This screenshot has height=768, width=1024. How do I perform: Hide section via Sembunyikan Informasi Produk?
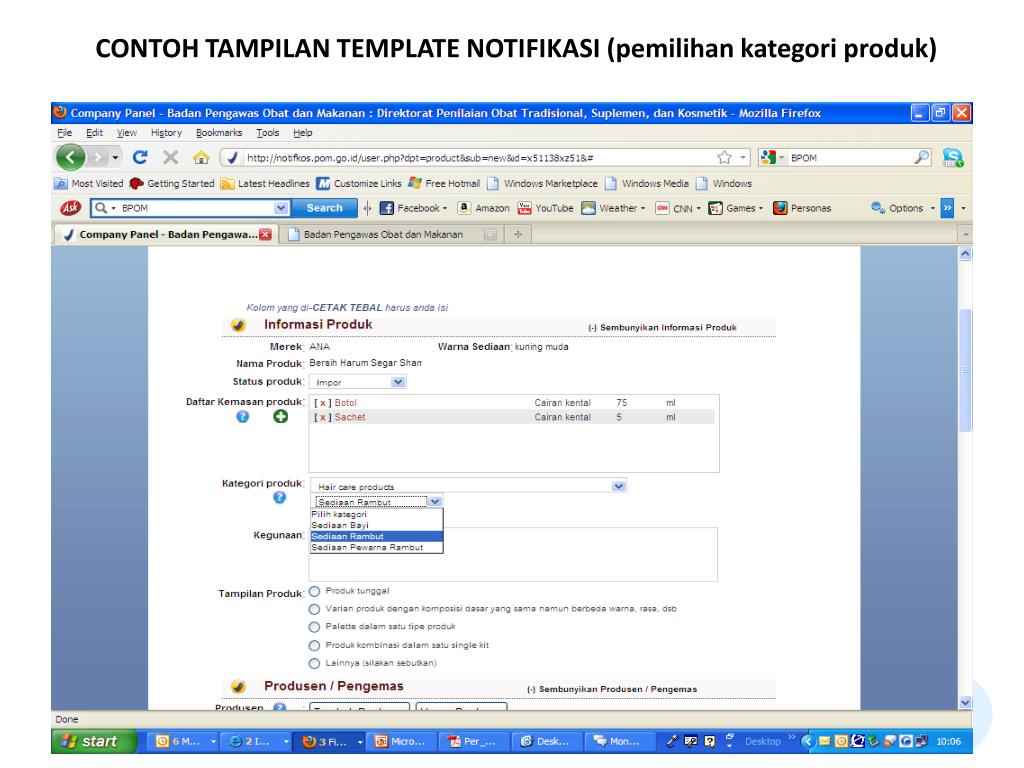coord(662,328)
